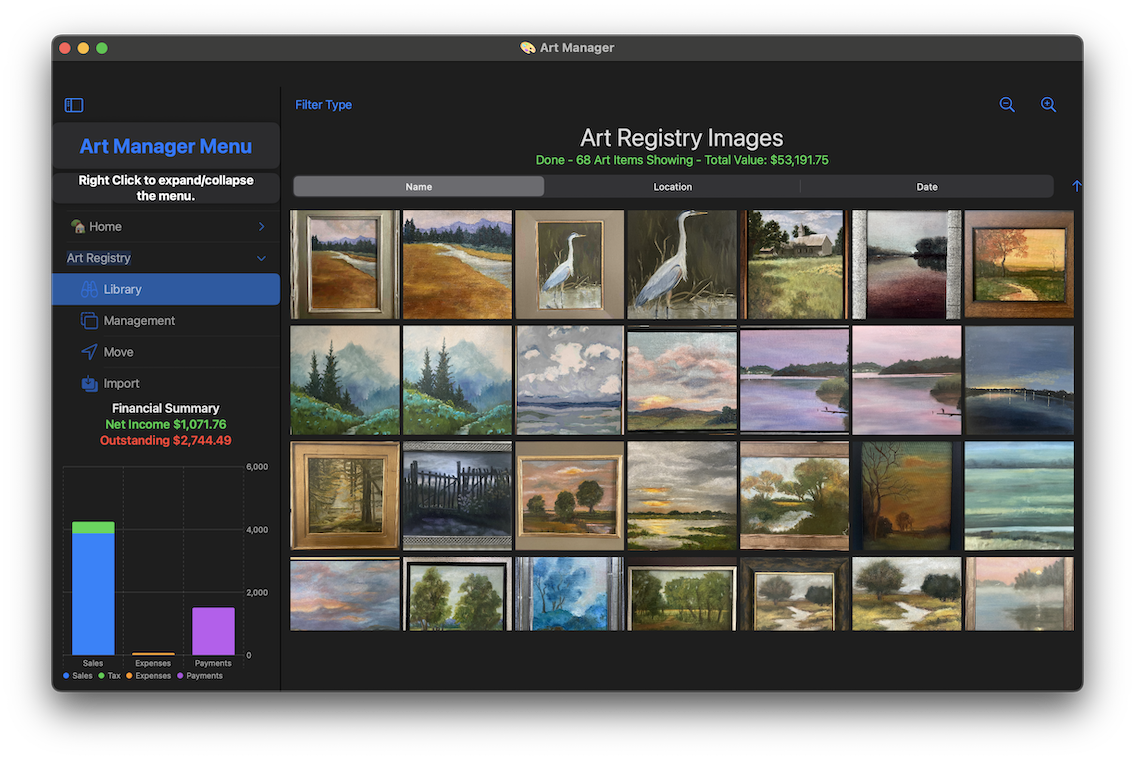Viewport: 1135px width, 760px height.
Task: Collapse the Art Registry section chevron
Action: [x=261, y=258]
